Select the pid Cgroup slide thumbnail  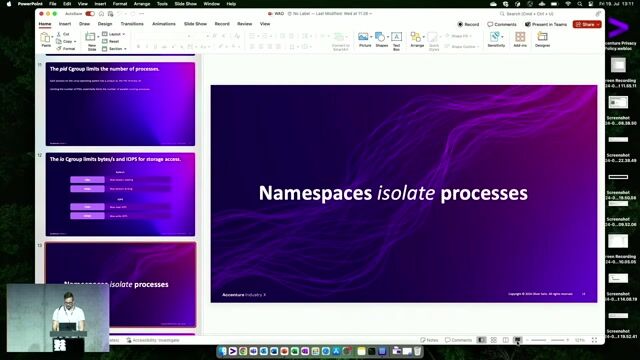click(x=120, y=104)
